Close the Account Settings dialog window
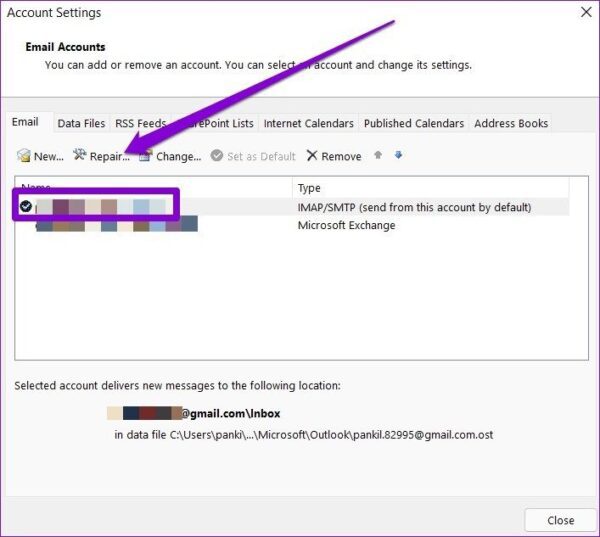Screen dimensions: 600x537 [x=586, y=12]
